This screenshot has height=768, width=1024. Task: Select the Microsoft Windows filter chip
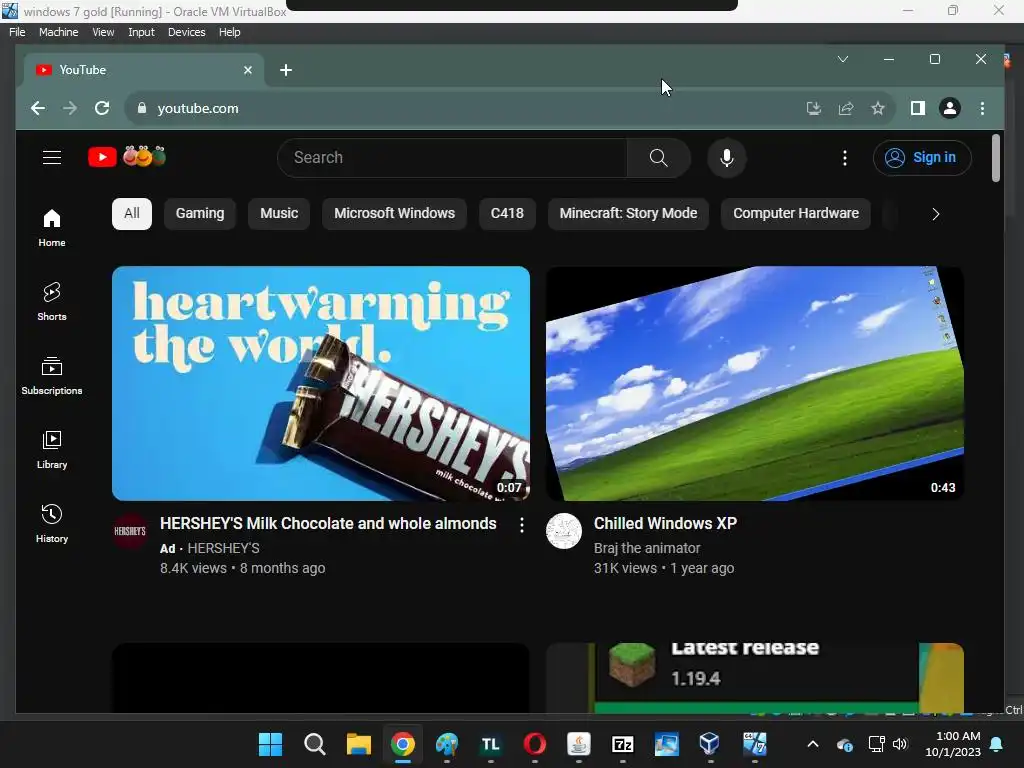394,214
